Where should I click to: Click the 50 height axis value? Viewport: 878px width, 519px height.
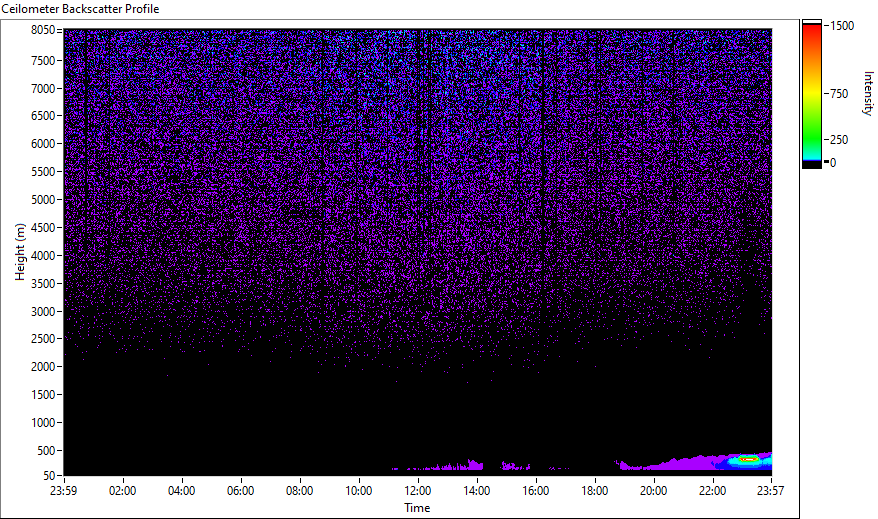click(x=49, y=476)
